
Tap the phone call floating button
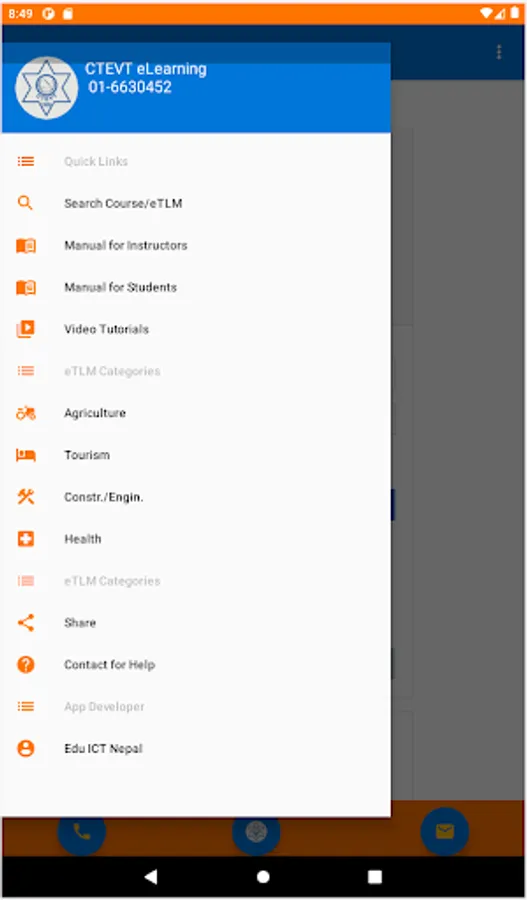point(82,832)
